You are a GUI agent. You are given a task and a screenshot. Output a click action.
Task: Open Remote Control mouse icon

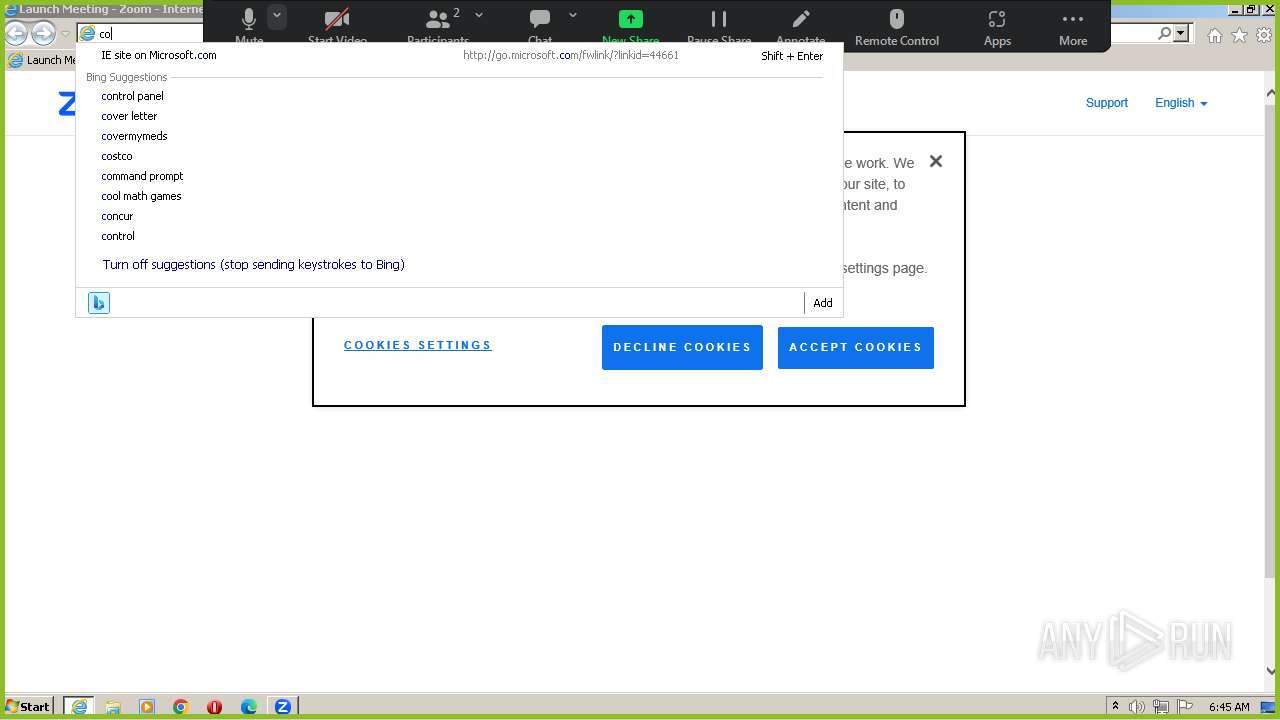pyautogui.click(x=897, y=27)
